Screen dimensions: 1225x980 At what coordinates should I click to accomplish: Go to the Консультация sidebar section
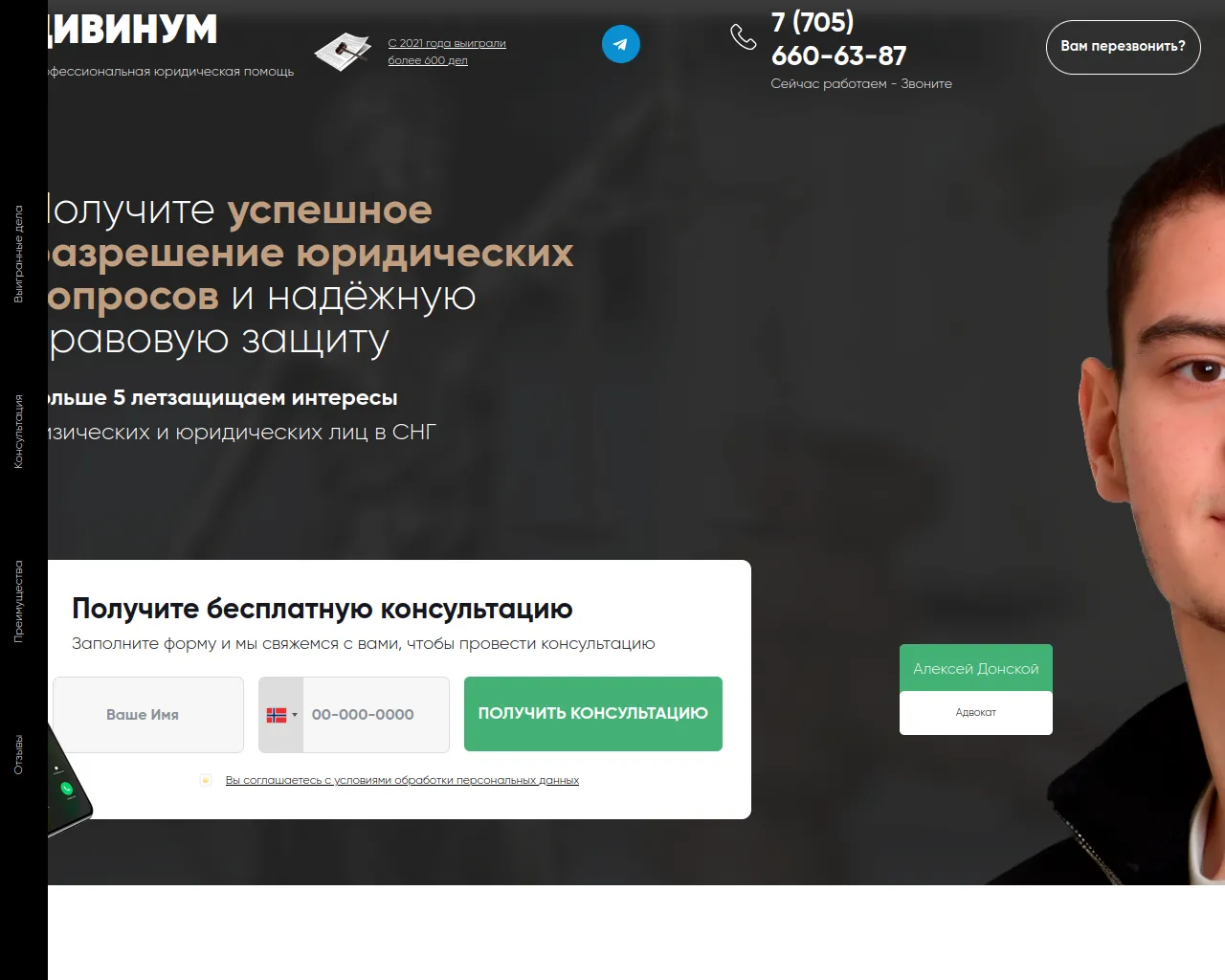coord(18,432)
